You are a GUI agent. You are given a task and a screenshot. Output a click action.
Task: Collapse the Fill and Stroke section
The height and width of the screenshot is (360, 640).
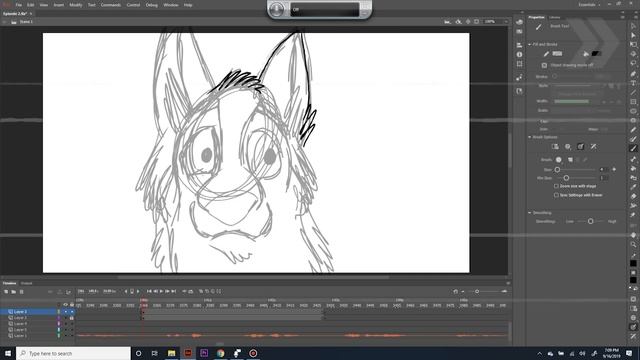(530, 44)
